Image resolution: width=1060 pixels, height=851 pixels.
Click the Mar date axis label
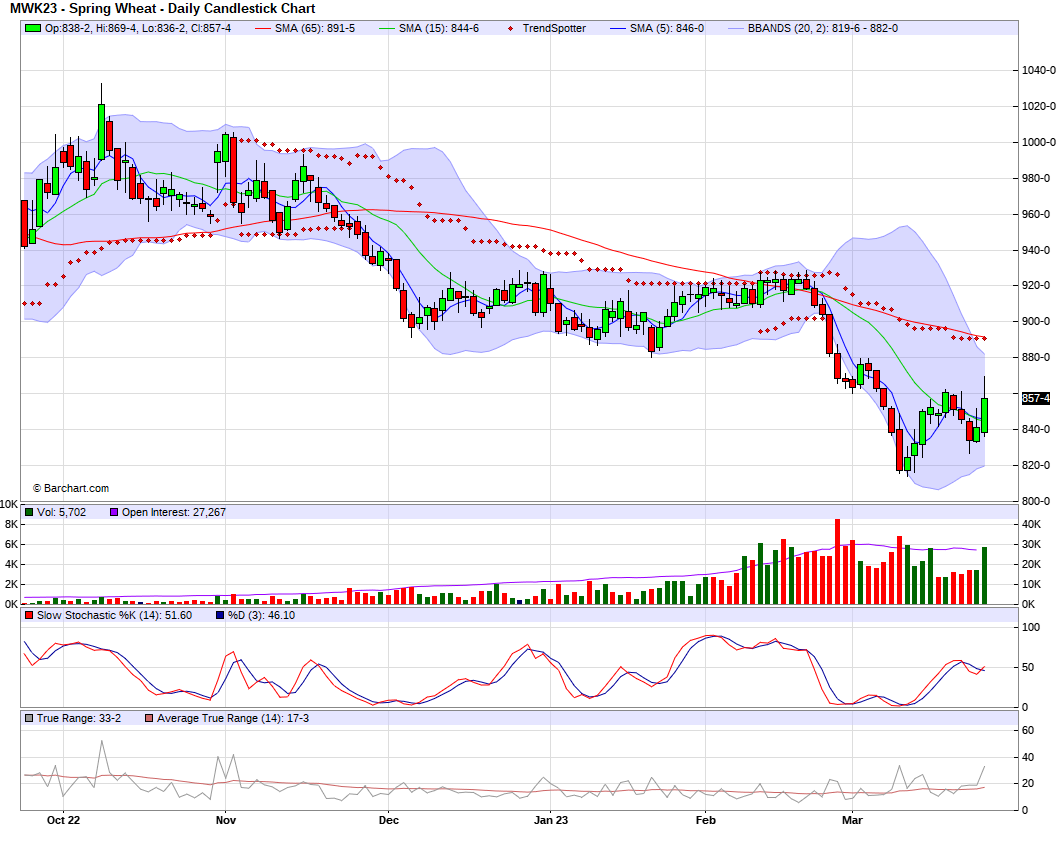pos(852,820)
